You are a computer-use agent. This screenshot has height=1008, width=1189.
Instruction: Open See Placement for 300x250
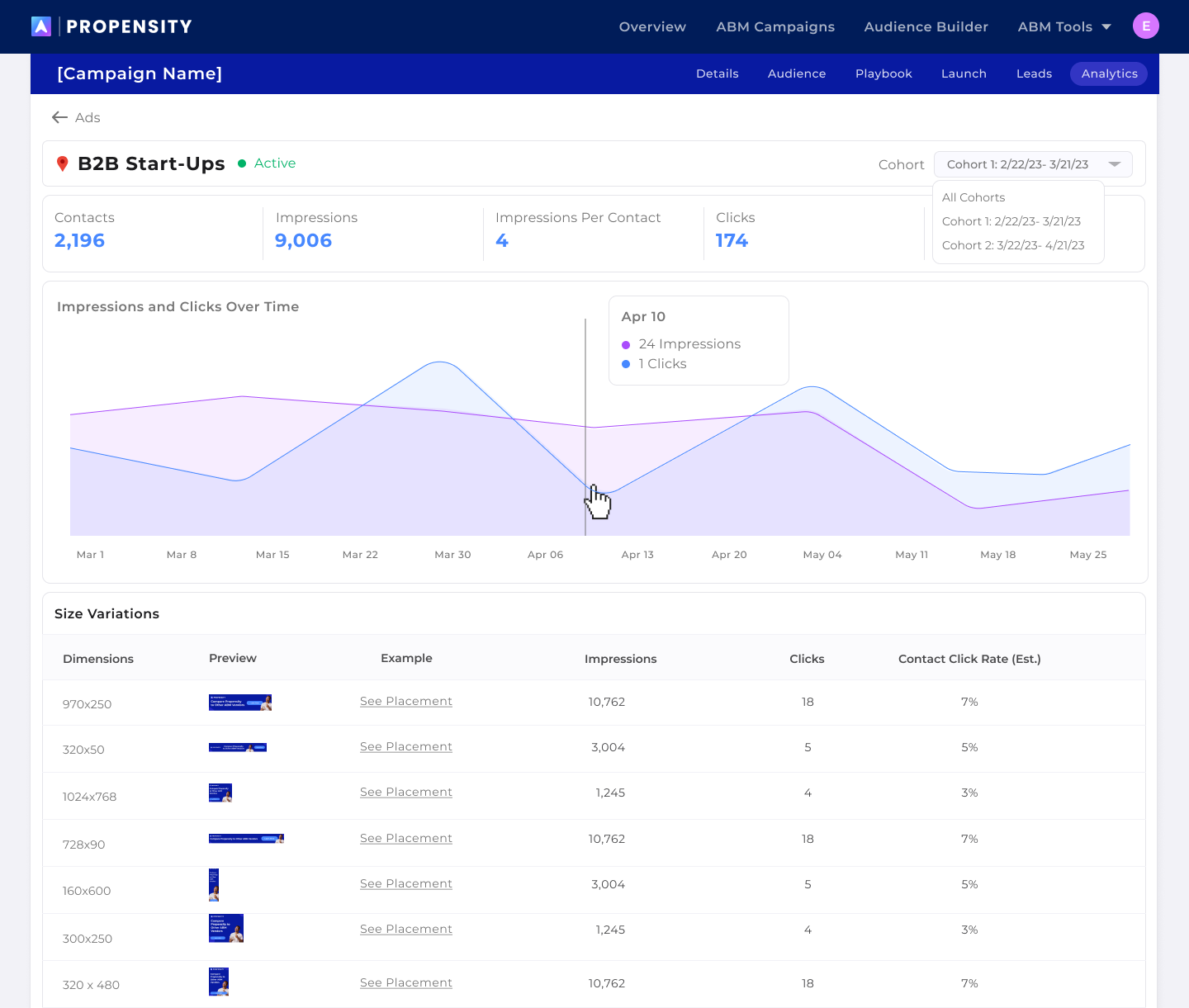[x=406, y=929]
